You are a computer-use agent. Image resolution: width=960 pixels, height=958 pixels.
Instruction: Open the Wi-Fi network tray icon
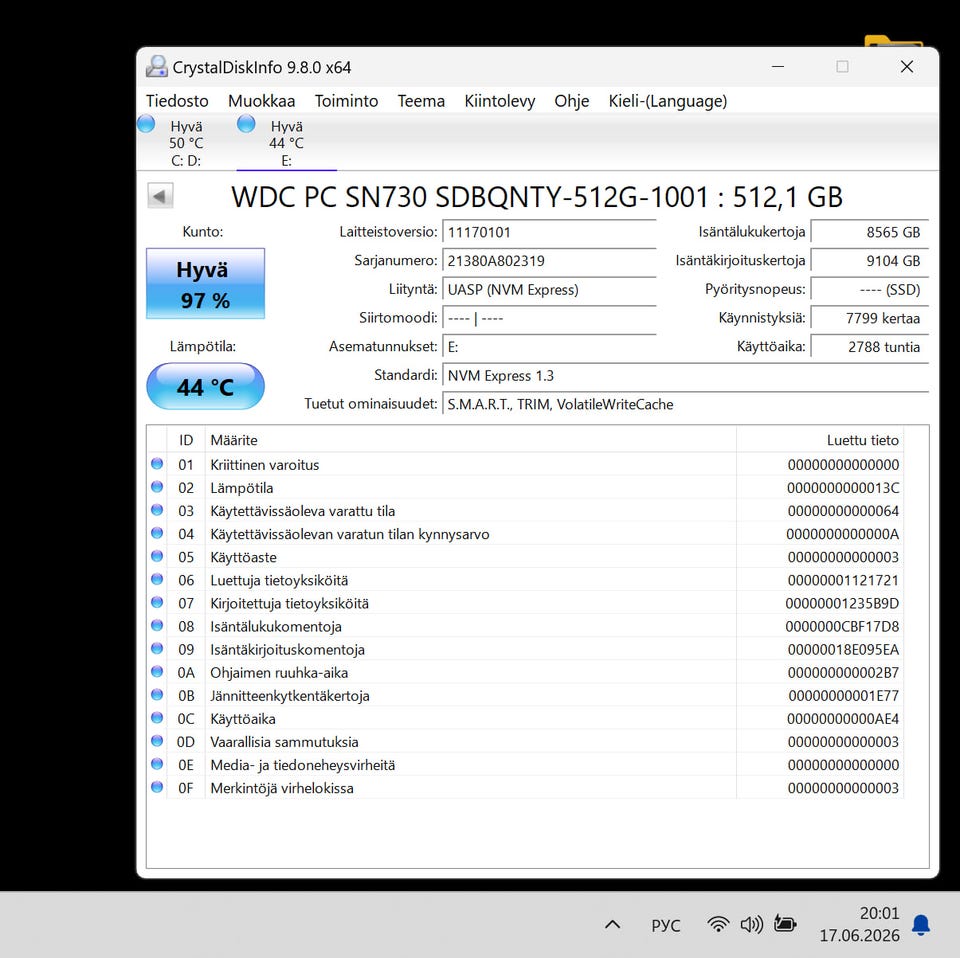[x=718, y=924]
